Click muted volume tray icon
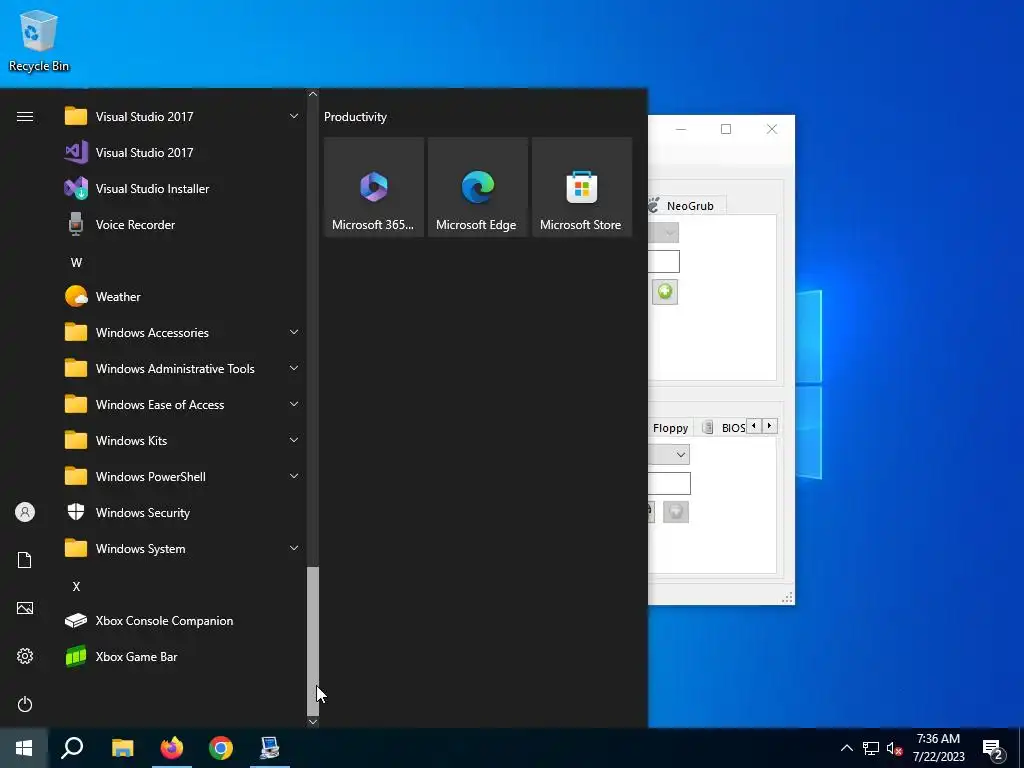The image size is (1024, 768). tap(894, 748)
